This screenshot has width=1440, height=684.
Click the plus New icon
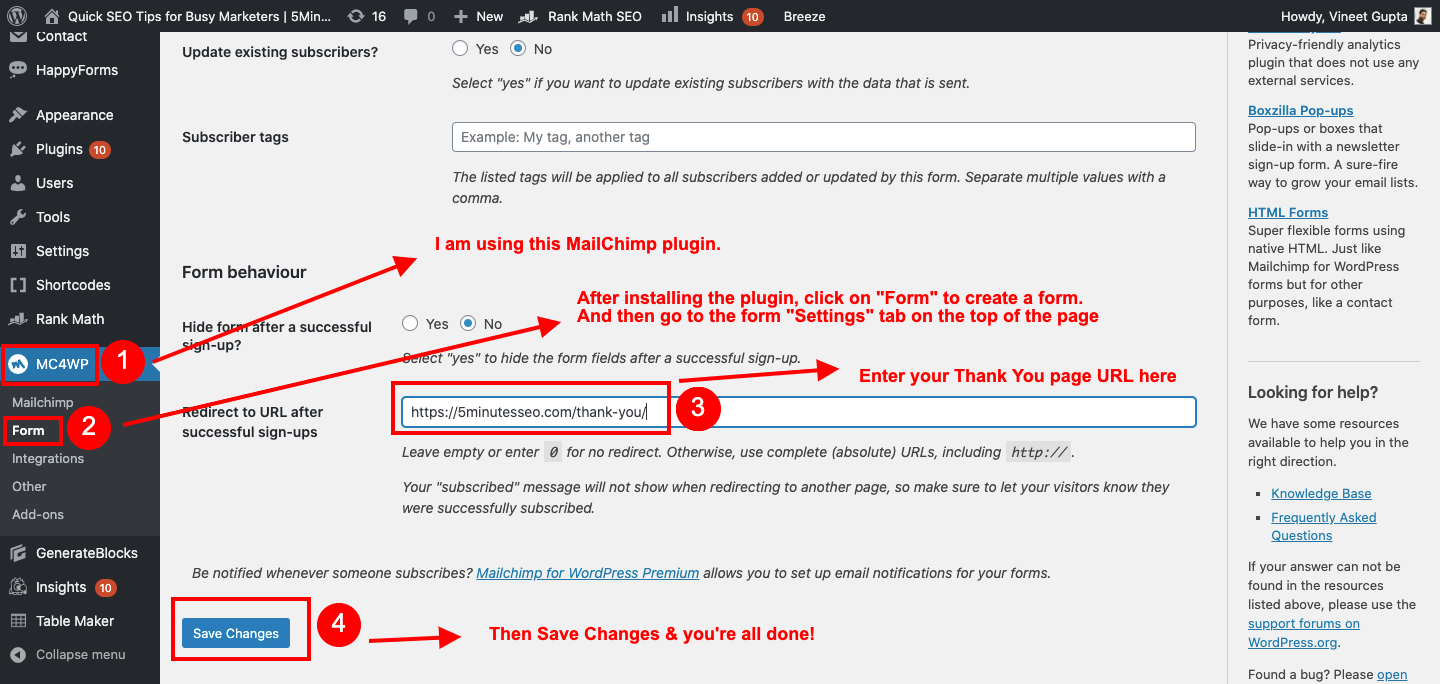pos(460,16)
